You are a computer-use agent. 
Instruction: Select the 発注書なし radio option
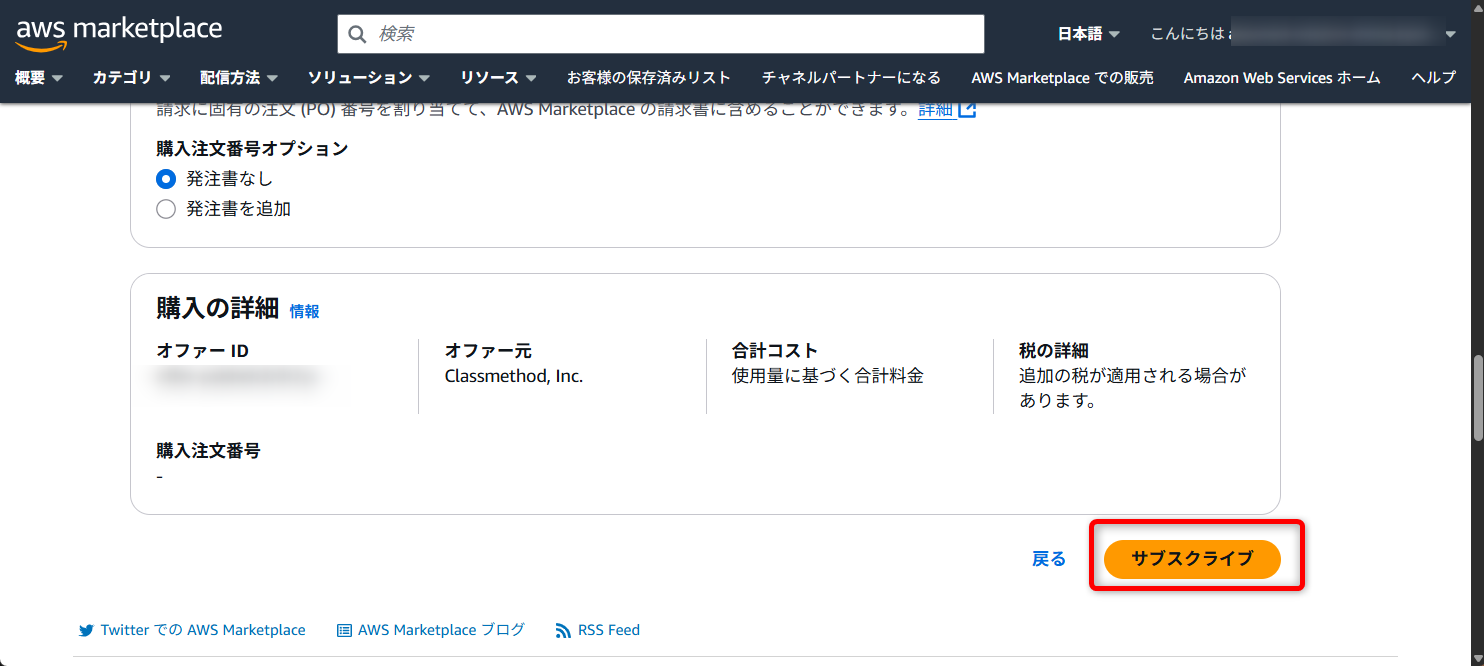pos(166,179)
